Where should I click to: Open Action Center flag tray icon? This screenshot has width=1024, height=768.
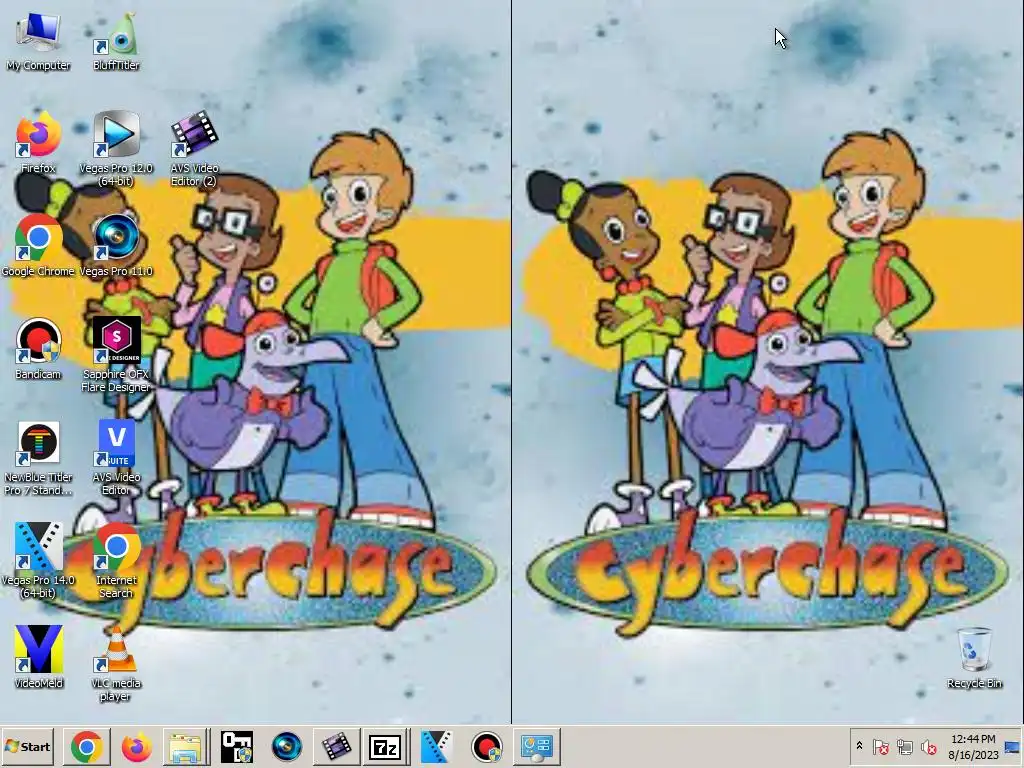880,746
